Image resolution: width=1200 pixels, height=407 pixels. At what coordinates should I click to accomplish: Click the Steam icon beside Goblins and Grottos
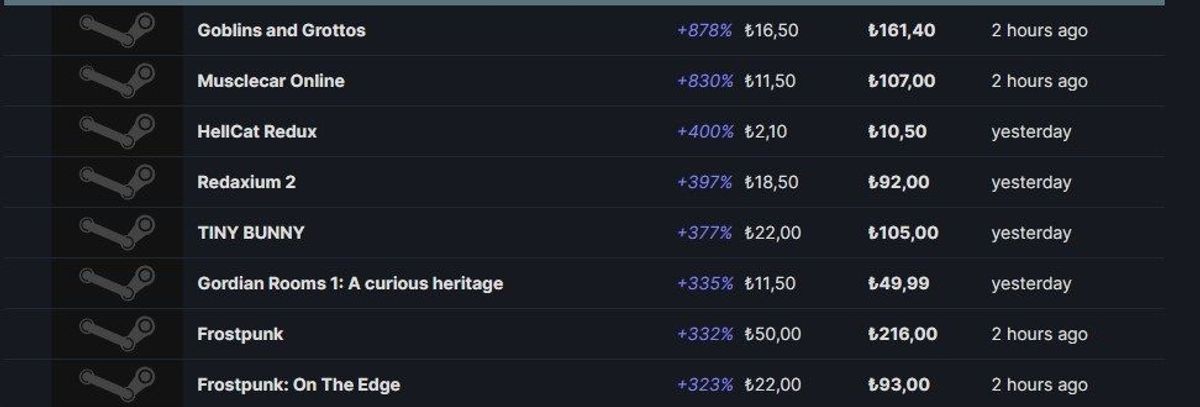click(118, 30)
